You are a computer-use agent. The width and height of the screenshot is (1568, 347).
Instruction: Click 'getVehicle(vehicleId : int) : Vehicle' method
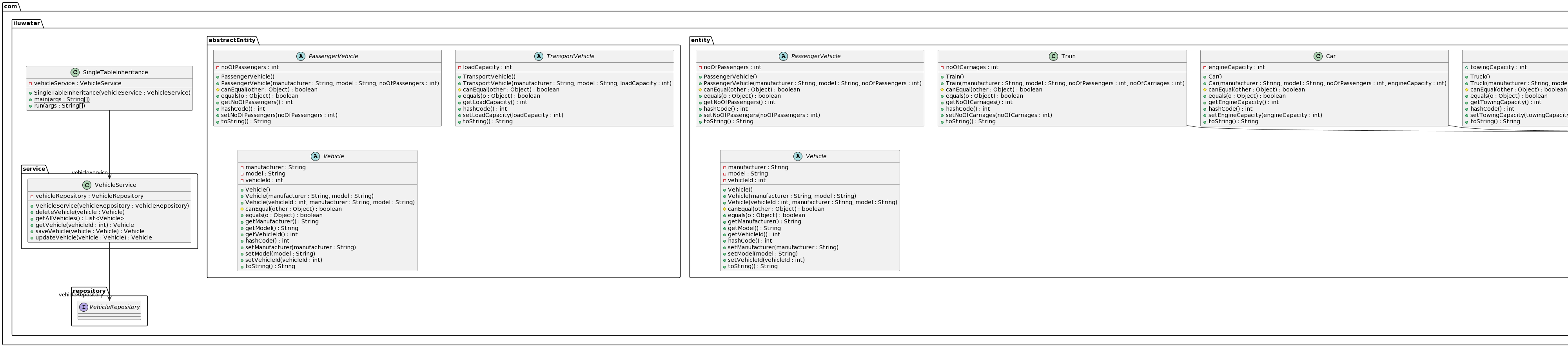point(85,225)
